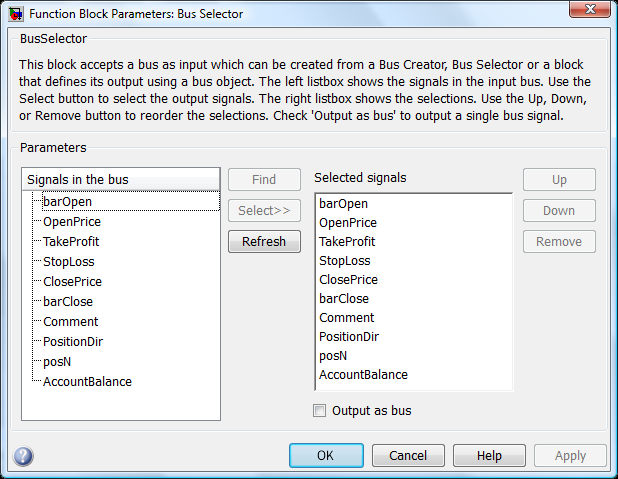Select Comment in the Selected signals list
618x479 pixels.
coord(346,317)
